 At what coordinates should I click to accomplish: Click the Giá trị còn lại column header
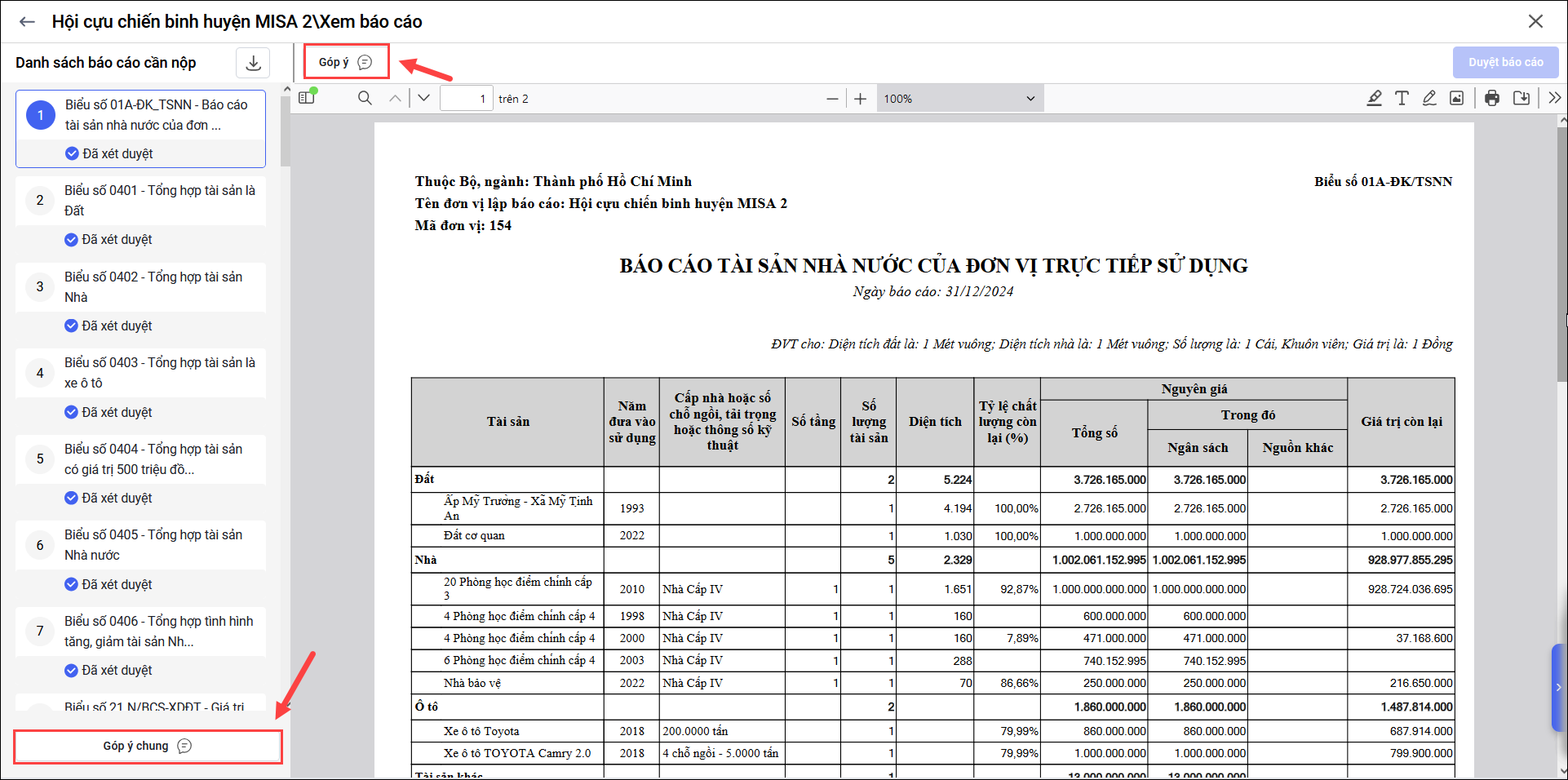coord(1401,422)
